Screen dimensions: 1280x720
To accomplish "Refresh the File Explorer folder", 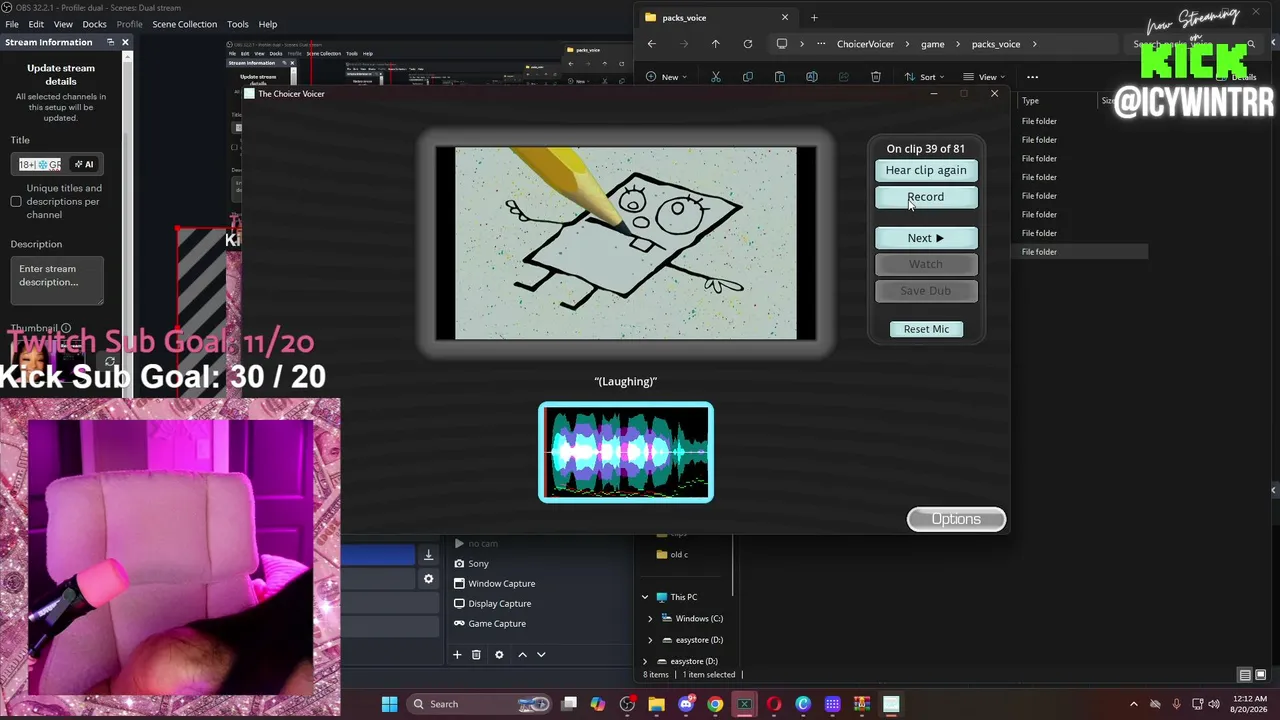I will 747,44.
